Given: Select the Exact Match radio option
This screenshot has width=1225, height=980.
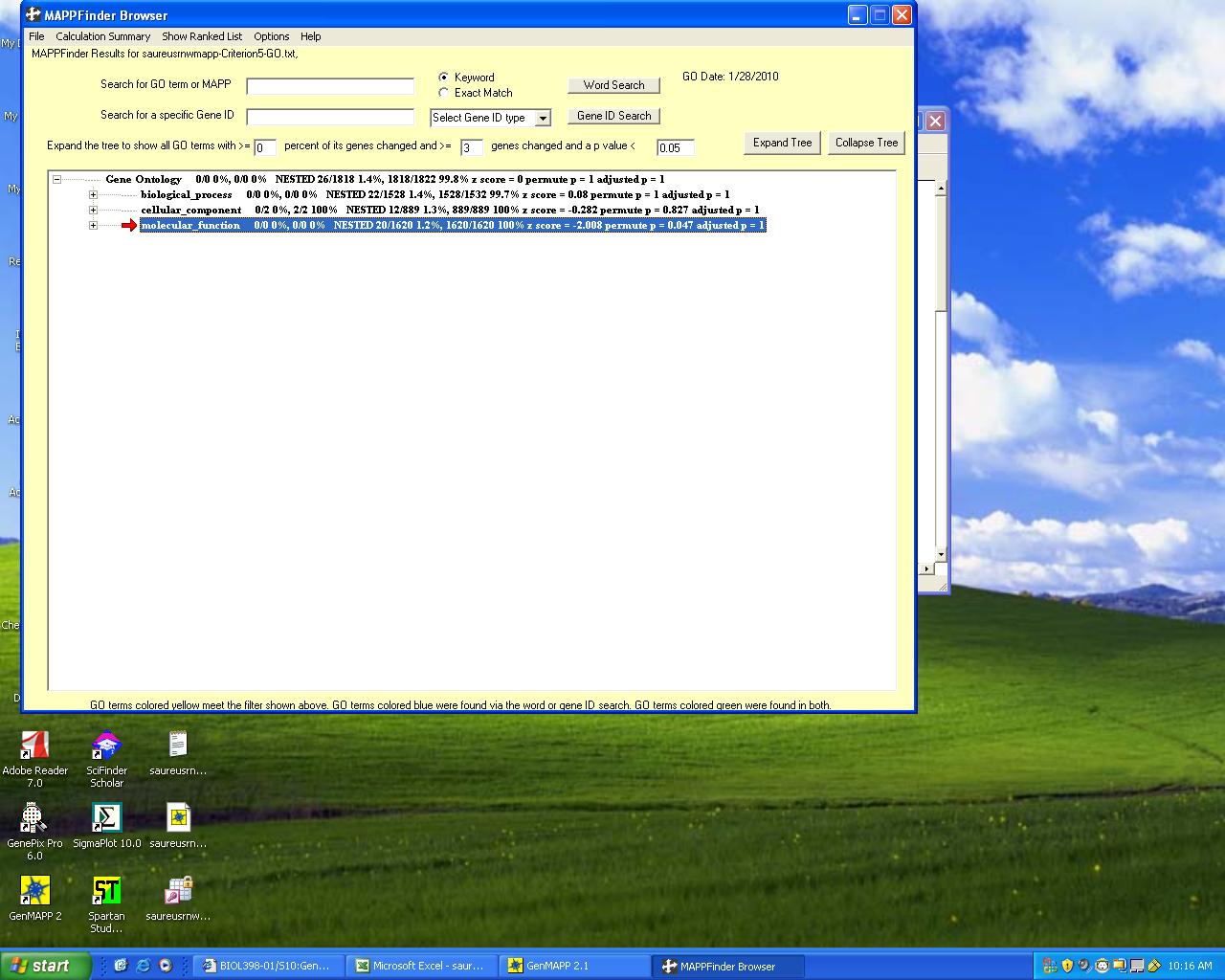Looking at the screenshot, I should 443,93.
